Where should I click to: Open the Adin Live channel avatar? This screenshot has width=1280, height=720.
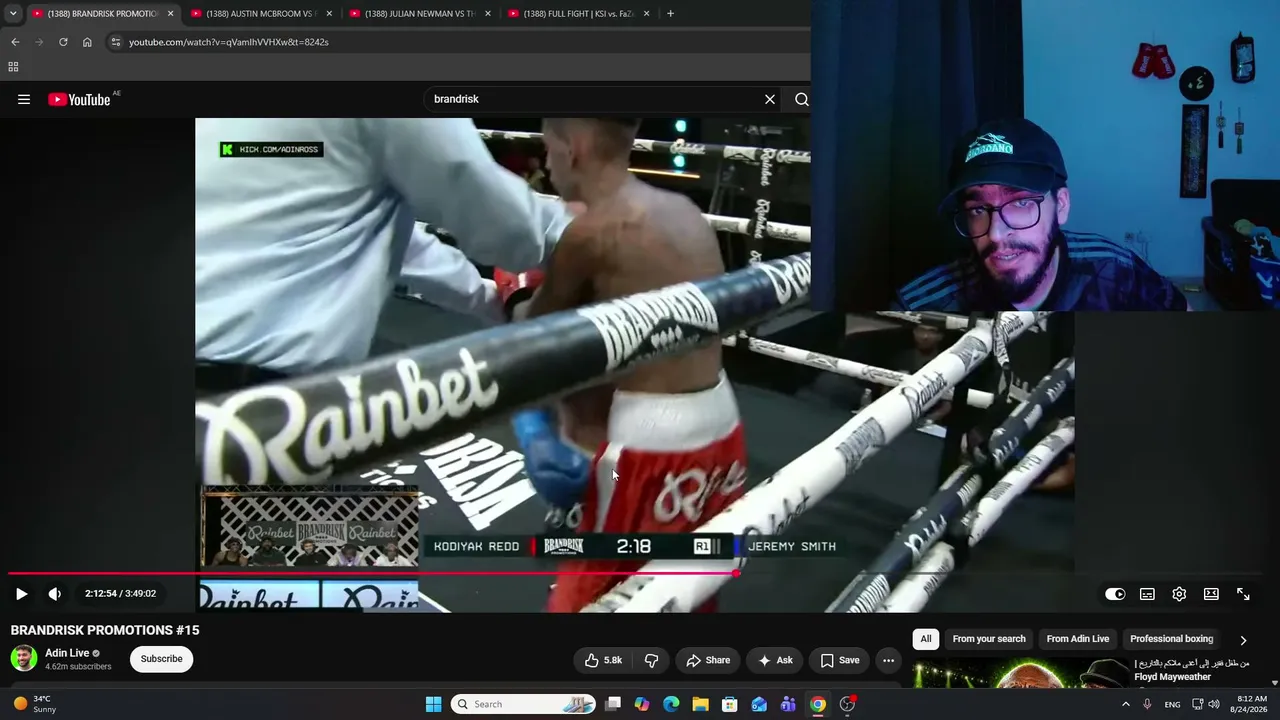click(24, 658)
